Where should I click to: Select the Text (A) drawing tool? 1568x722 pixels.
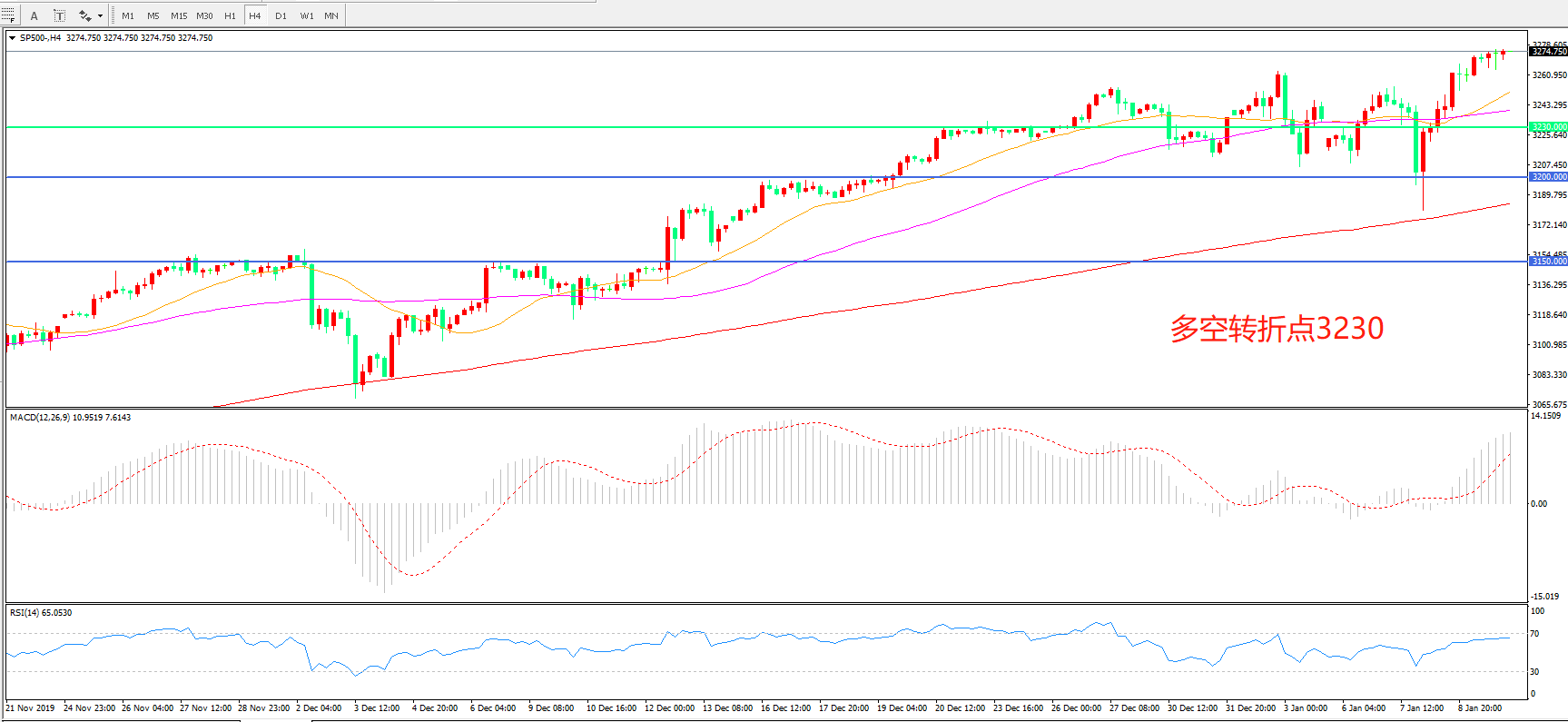click(x=35, y=15)
